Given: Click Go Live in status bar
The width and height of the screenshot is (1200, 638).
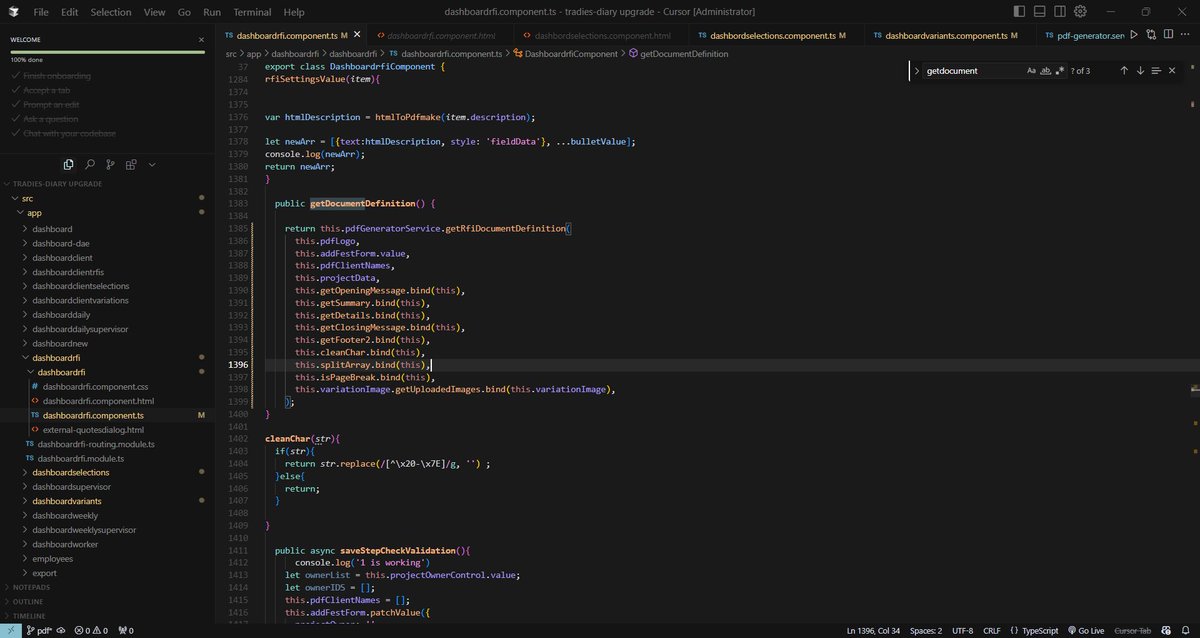Looking at the screenshot, I should click(1085, 631).
